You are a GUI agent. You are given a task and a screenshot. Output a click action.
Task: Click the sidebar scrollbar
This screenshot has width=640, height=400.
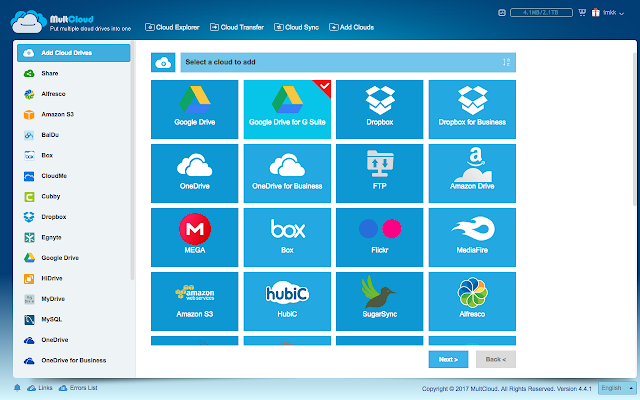click(132, 162)
